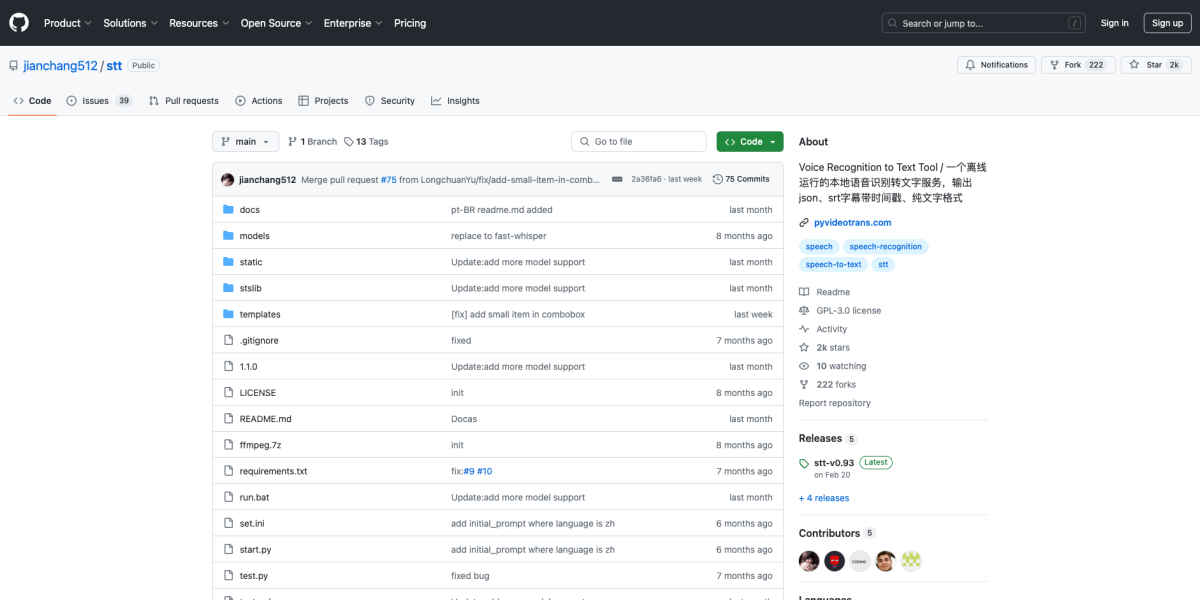This screenshot has width=1200, height=600.
Task: Open the main branch dropdown
Action: (x=245, y=142)
